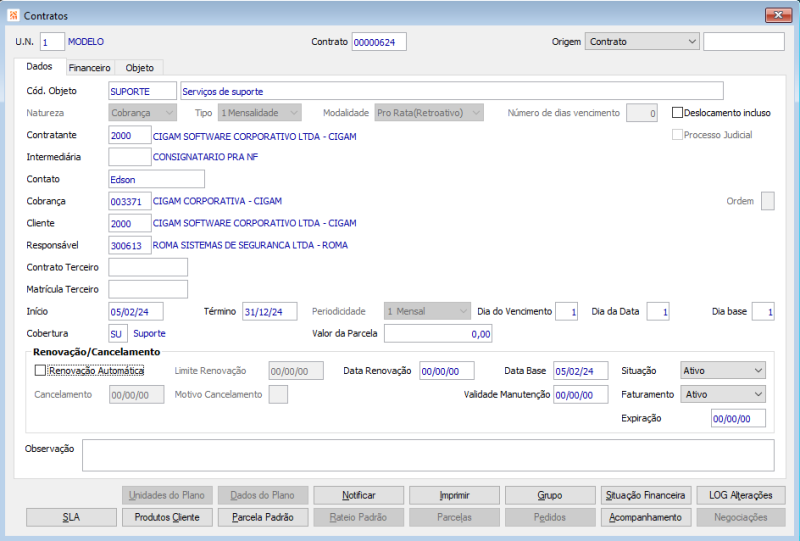Click the Cobertura code field SU
800x541 pixels.
118,333
